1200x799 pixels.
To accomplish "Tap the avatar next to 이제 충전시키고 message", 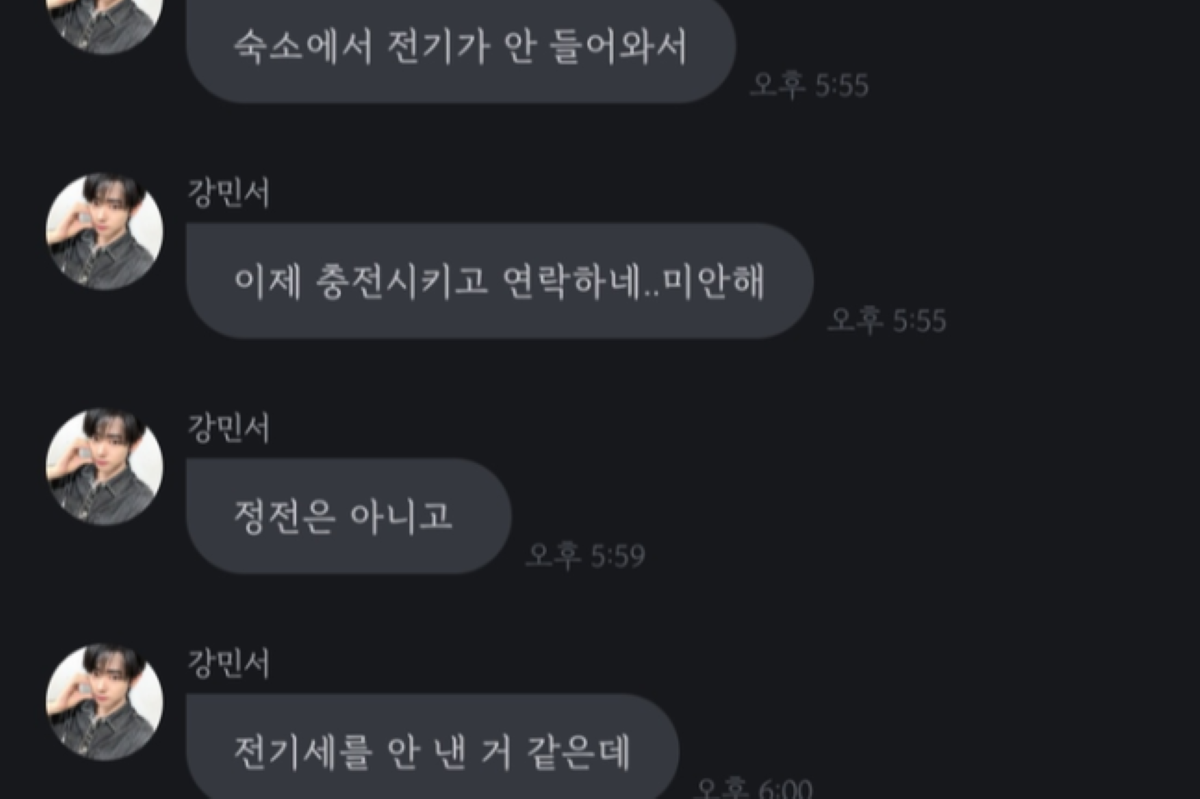I will (104, 232).
